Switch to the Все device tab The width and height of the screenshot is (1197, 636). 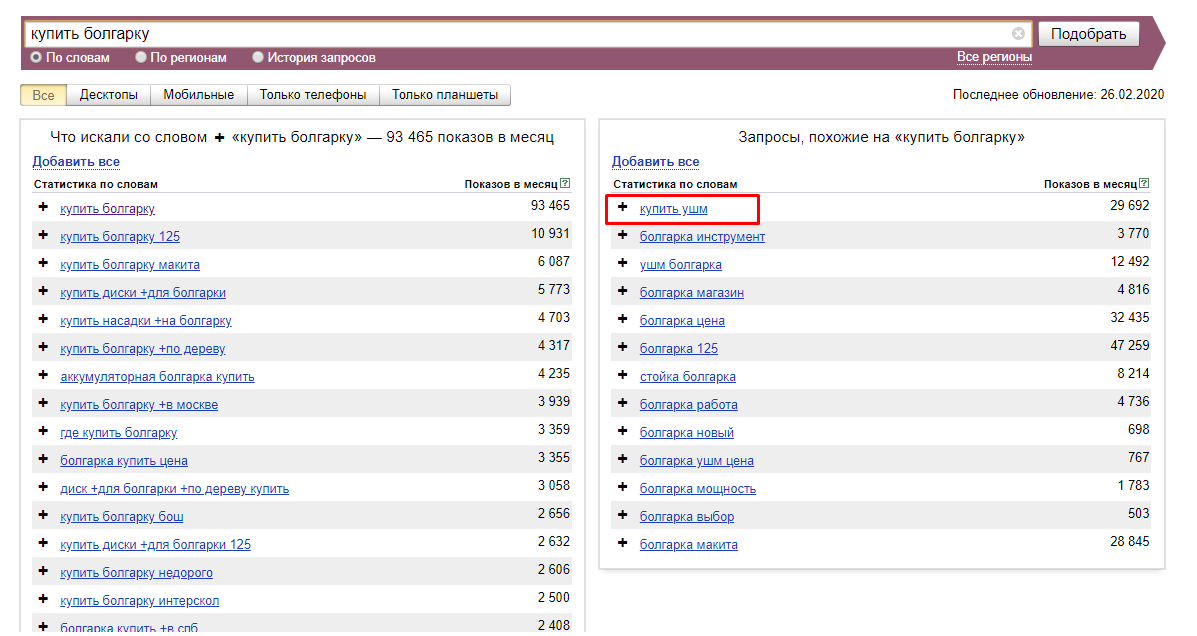44,95
